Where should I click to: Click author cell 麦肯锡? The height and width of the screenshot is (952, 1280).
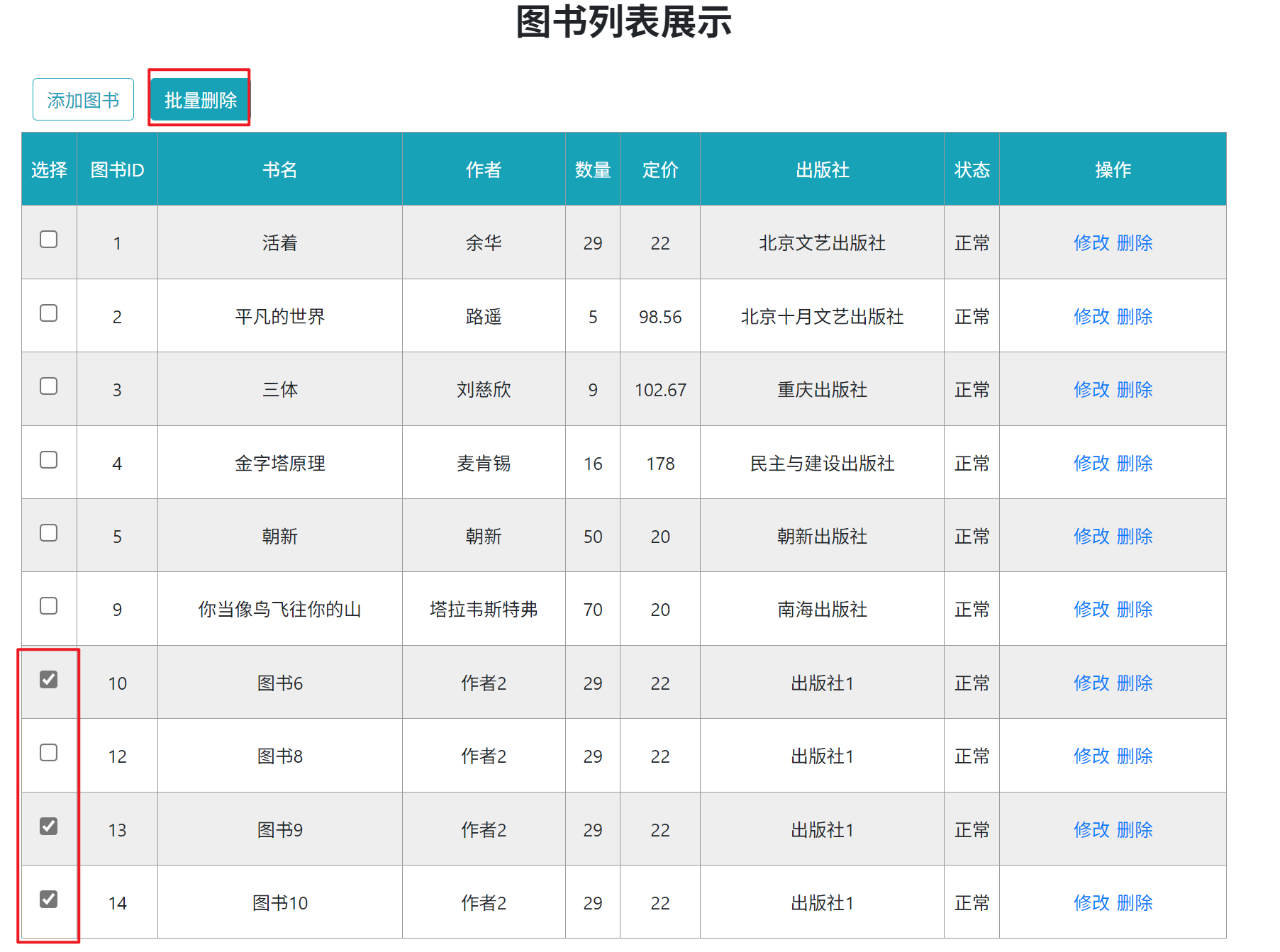(484, 463)
